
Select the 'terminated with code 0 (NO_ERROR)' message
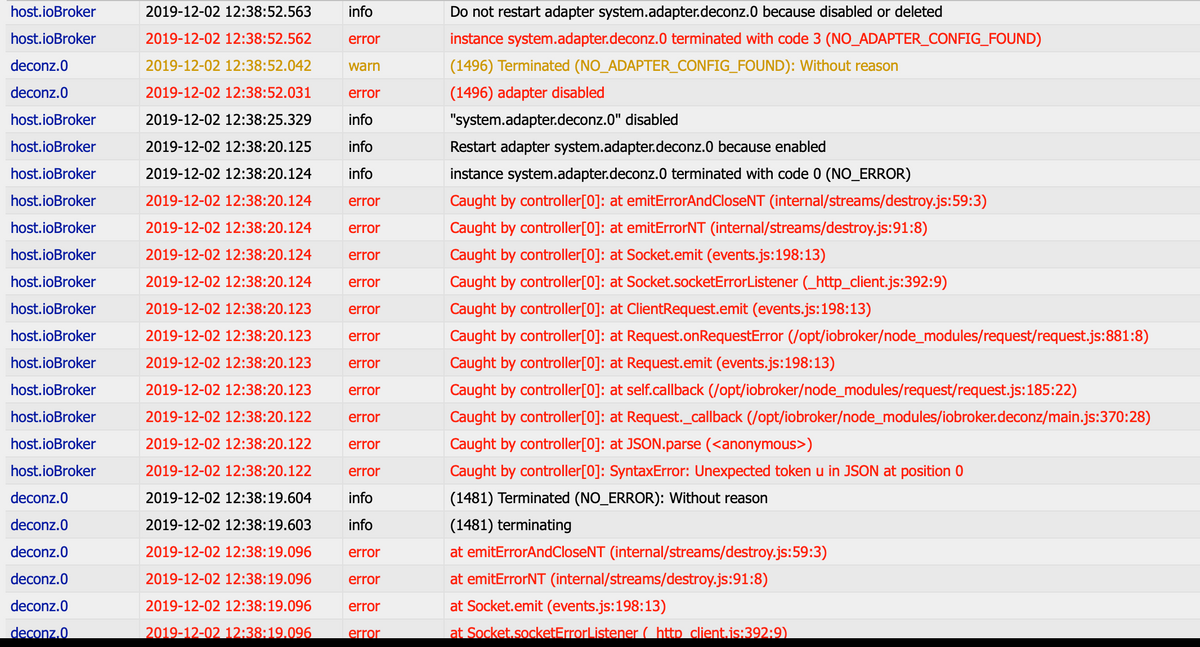680,174
